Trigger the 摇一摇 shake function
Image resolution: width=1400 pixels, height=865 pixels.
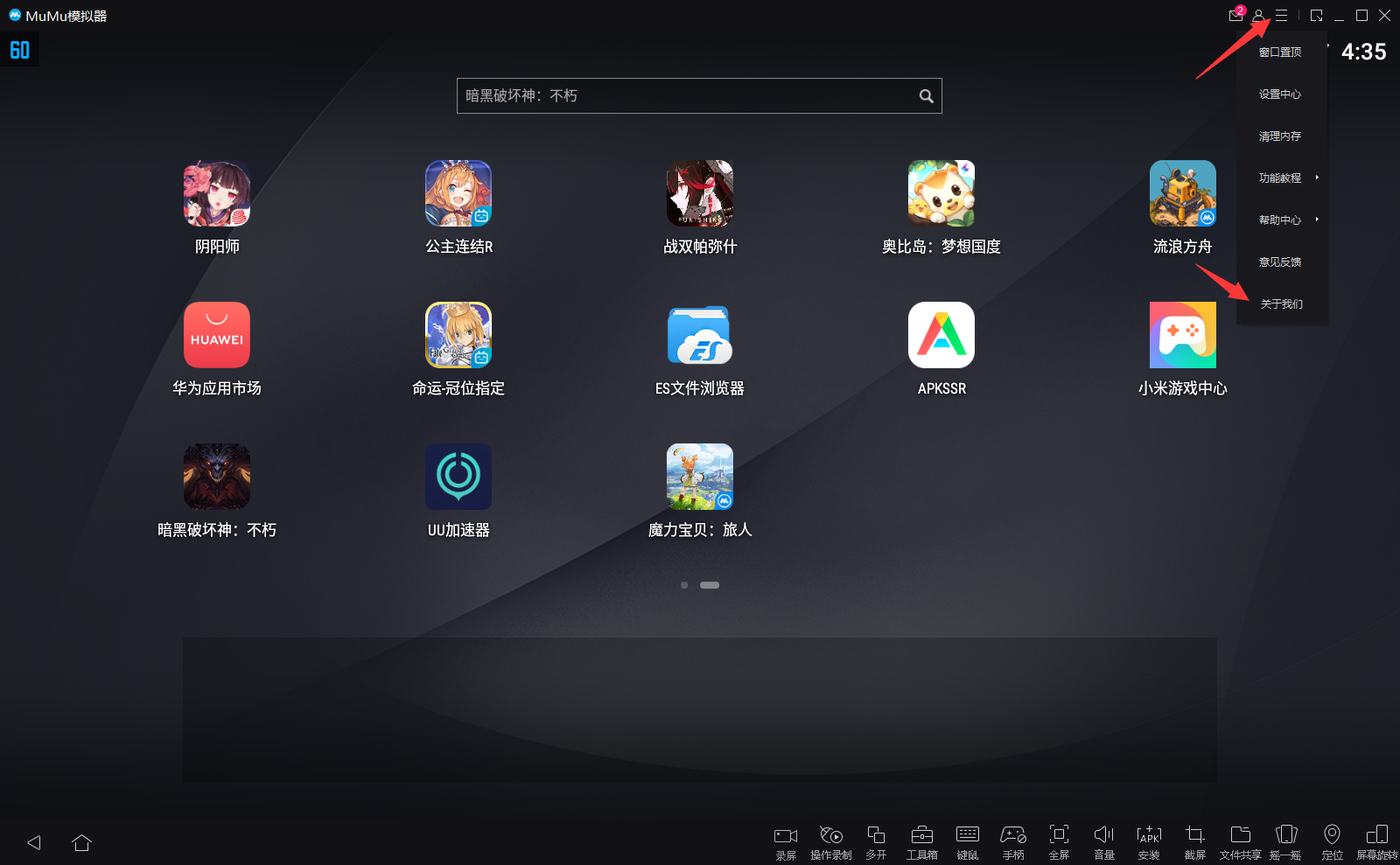[x=1286, y=842]
